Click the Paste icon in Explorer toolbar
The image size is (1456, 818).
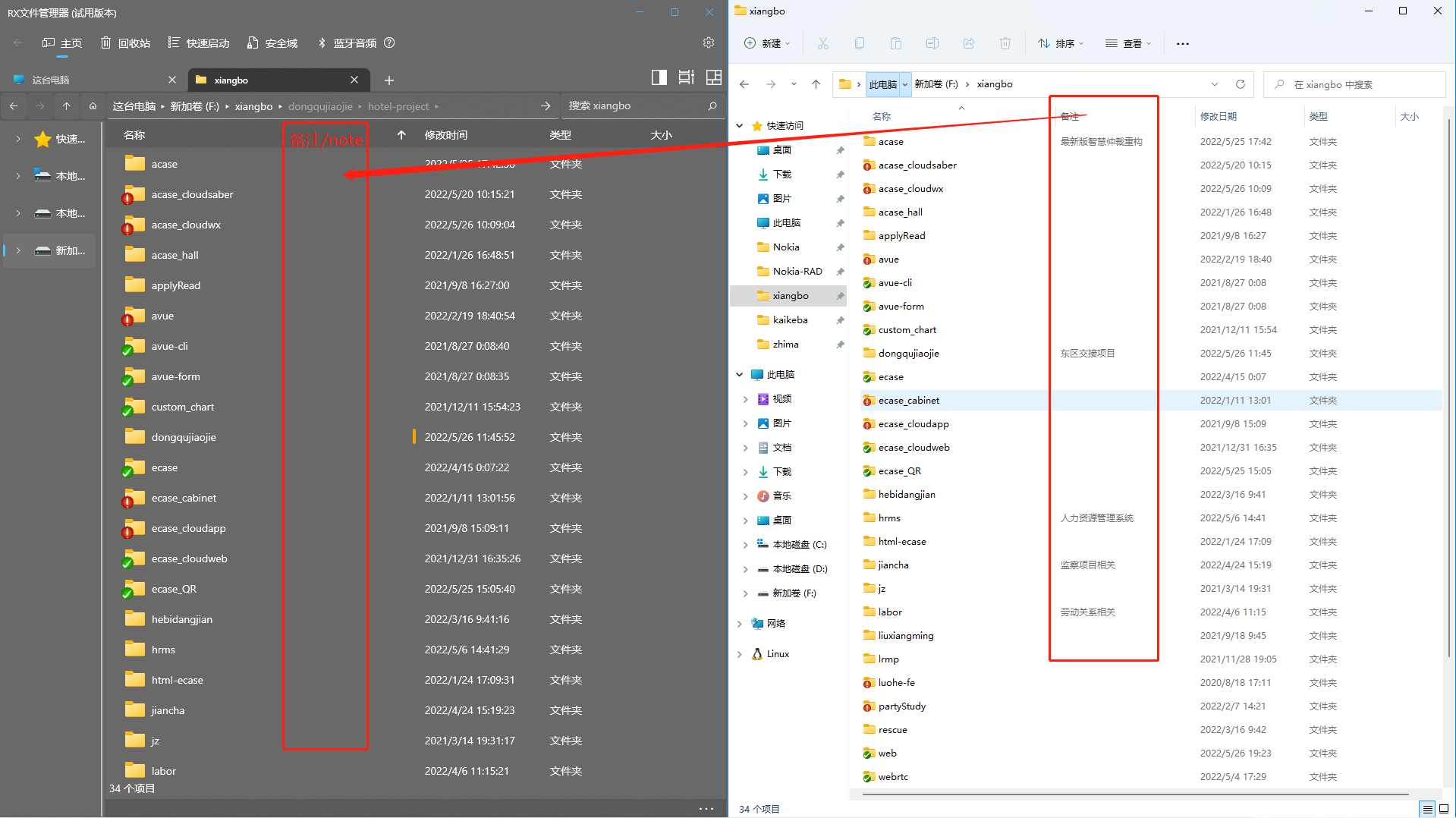pos(896,43)
